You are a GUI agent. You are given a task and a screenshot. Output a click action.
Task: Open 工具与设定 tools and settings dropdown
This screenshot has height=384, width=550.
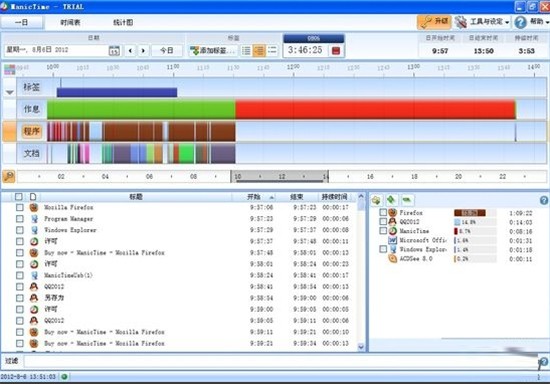click(x=482, y=22)
